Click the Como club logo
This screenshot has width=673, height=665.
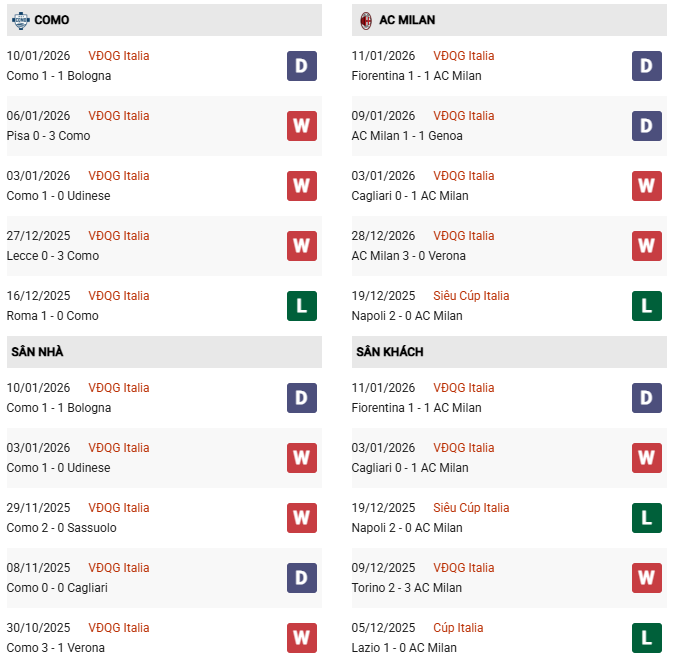pyautogui.click(x=20, y=20)
